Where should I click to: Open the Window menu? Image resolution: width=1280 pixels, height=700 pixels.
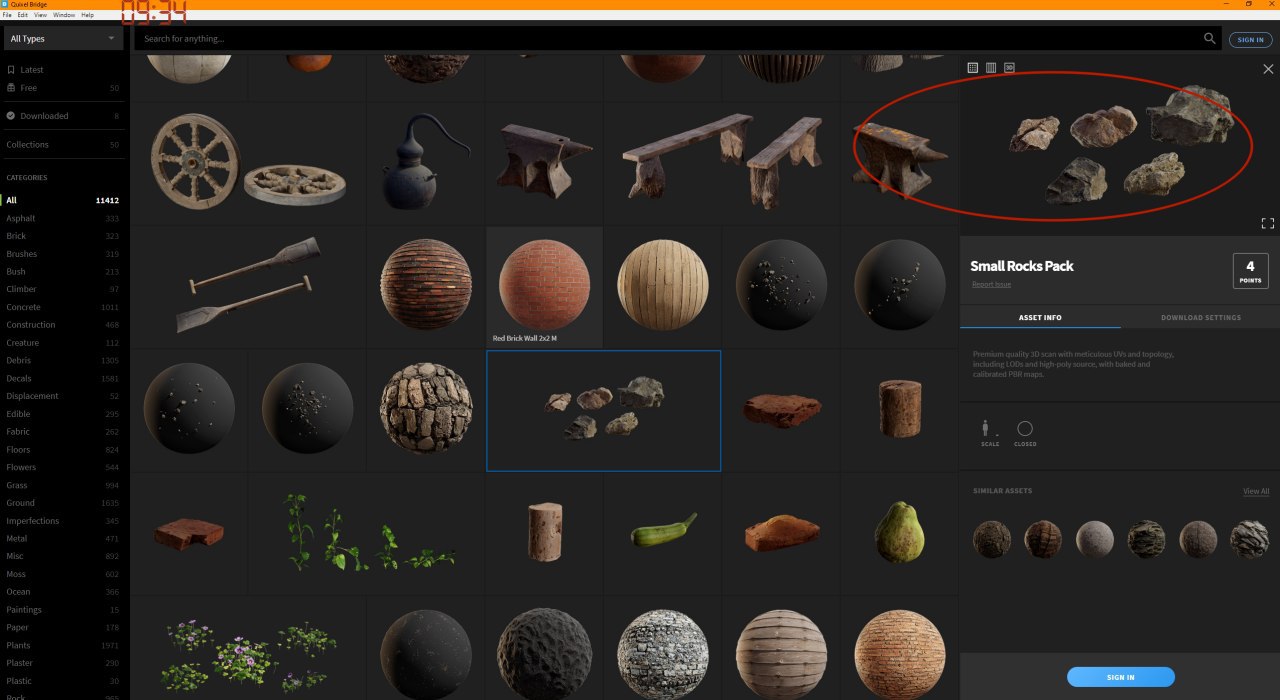point(64,15)
